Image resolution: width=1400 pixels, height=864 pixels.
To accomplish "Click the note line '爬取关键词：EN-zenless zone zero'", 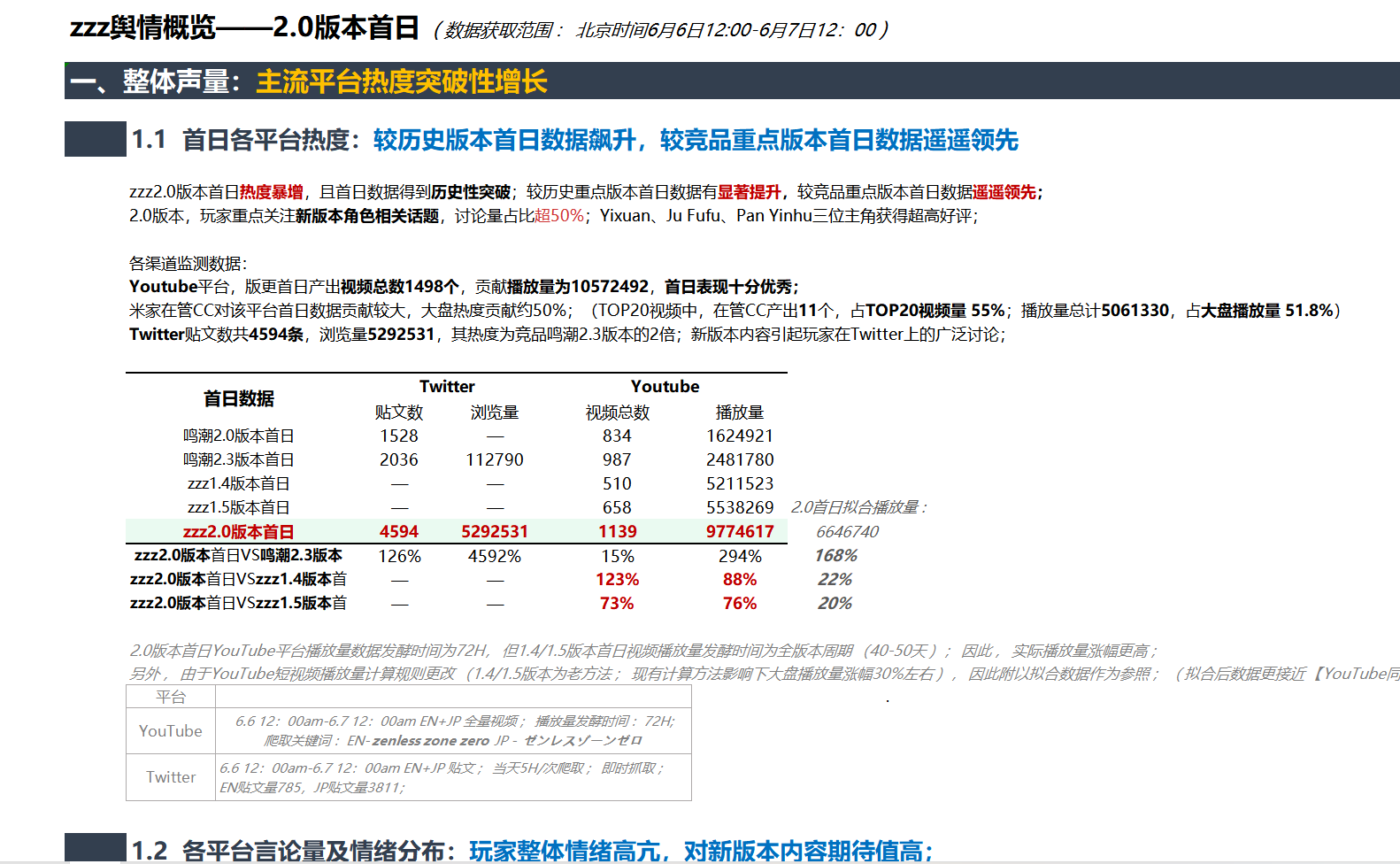I will coord(453,740).
